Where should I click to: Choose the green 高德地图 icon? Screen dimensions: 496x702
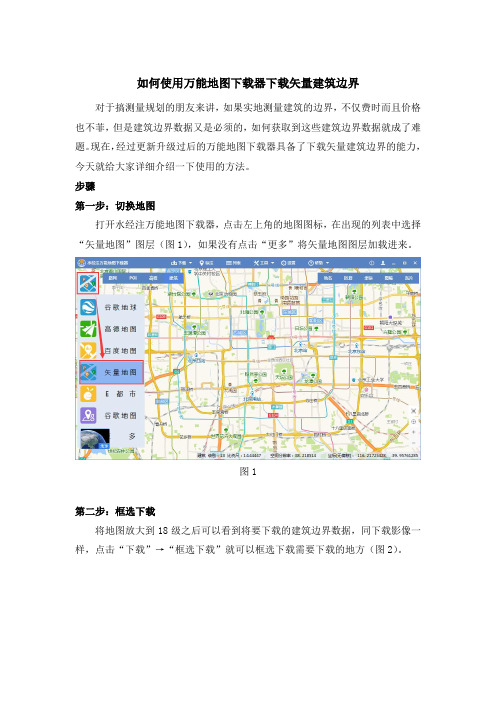88,329
